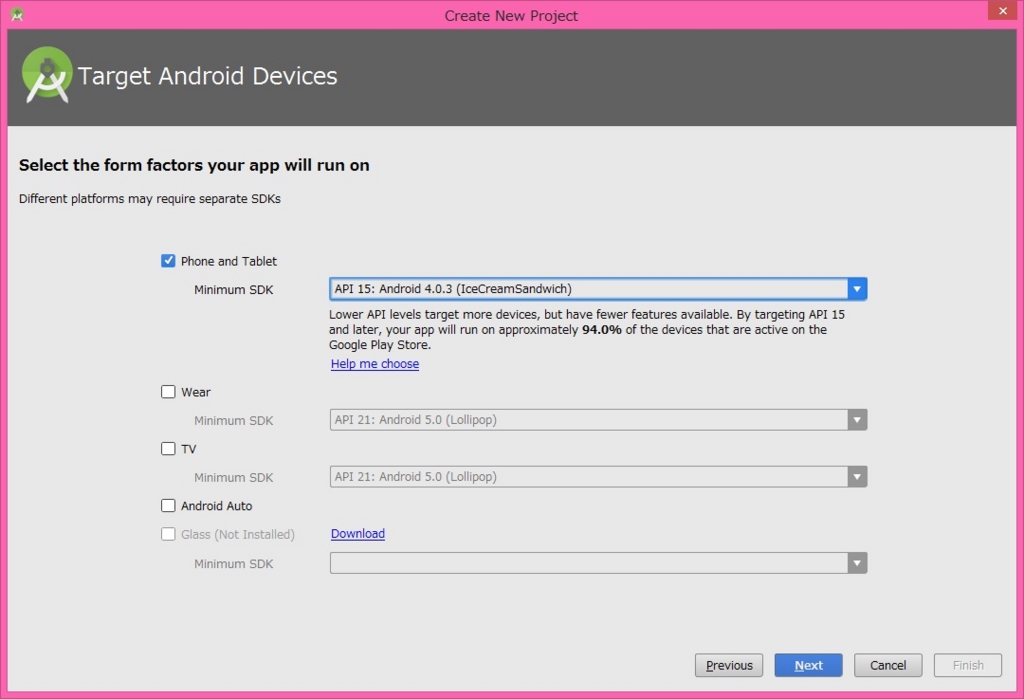This screenshot has width=1024, height=699.
Task: Click the empty Glass Minimum SDK combo box
Action: tap(598, 562)
